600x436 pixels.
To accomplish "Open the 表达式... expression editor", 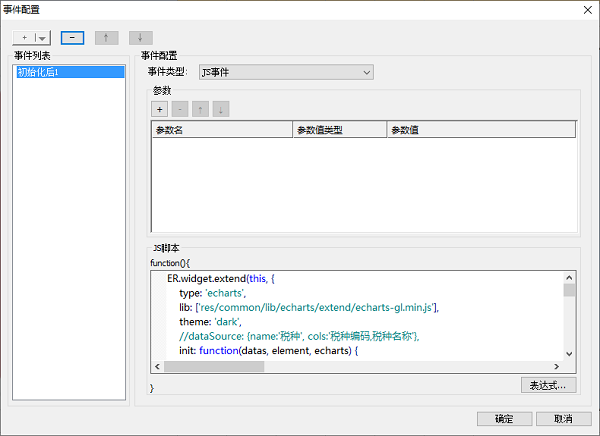I will click(549, 385).
